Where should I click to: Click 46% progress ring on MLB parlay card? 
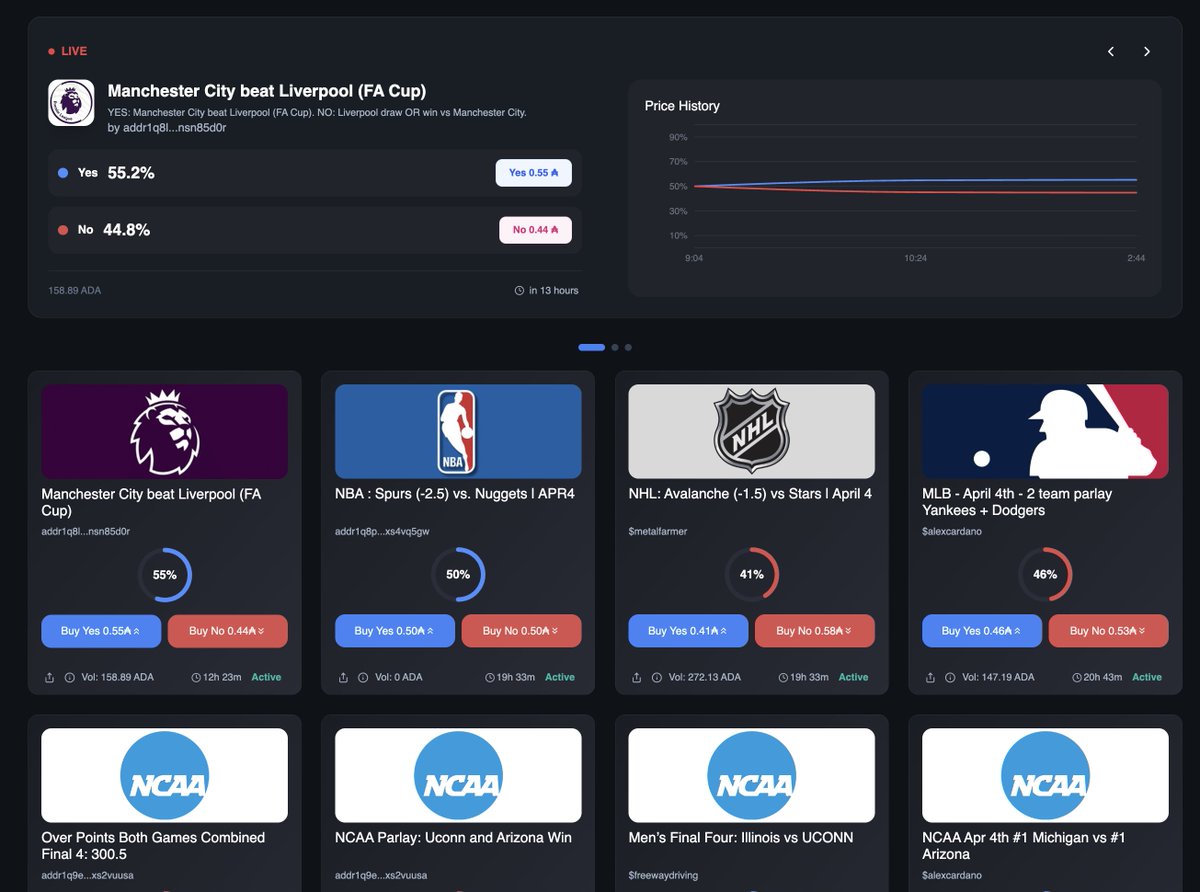coord(1045,575)
